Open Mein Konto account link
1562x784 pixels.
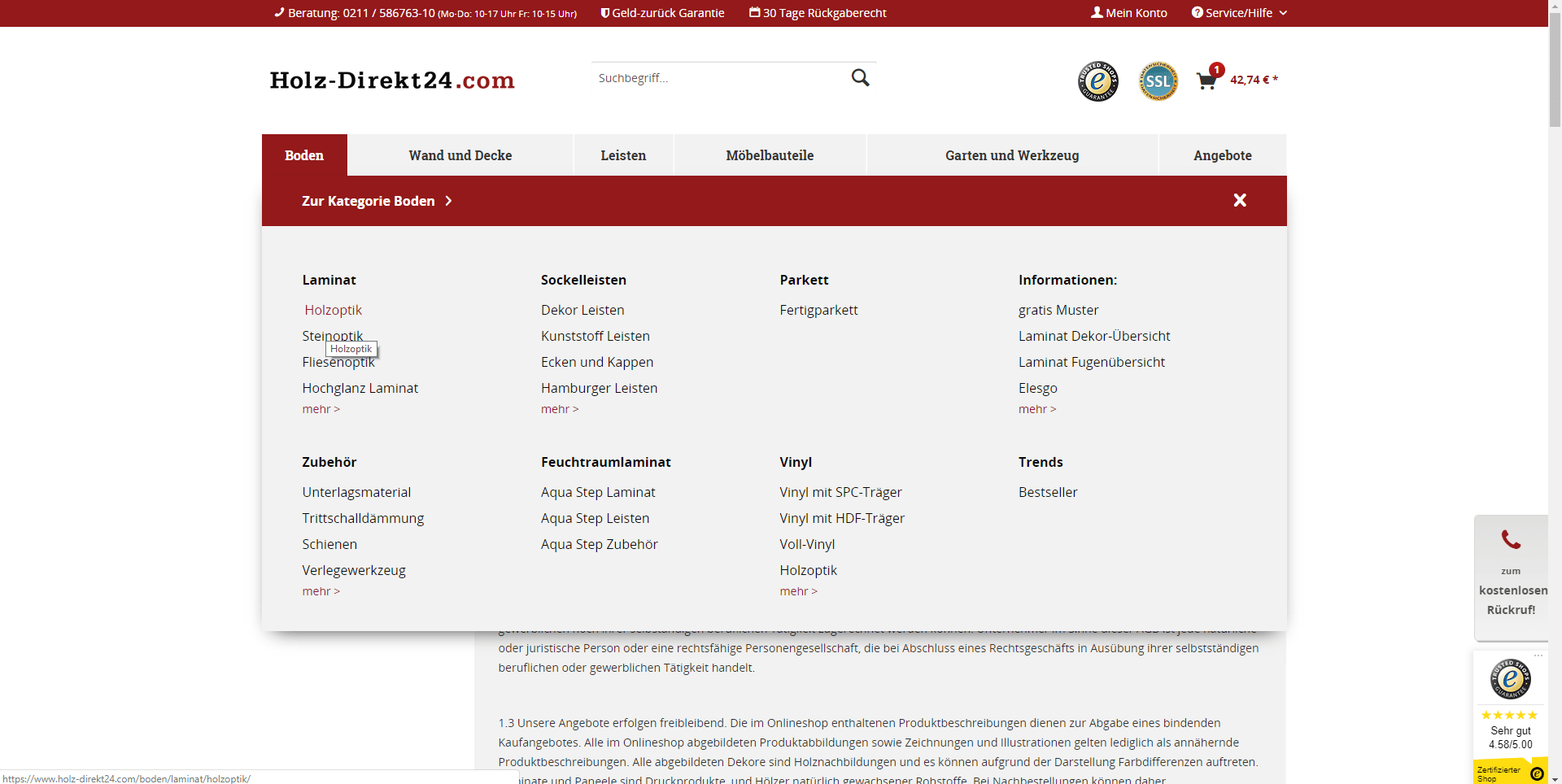[x=1129, y=13]
